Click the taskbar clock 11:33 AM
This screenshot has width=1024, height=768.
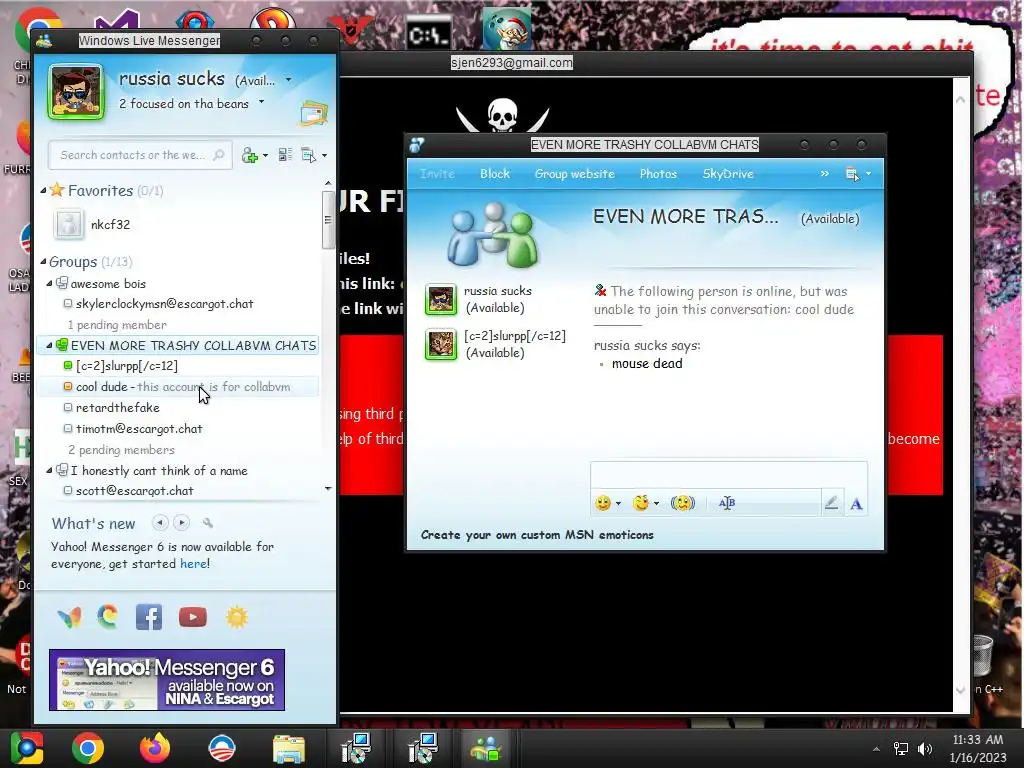point(977,740)
